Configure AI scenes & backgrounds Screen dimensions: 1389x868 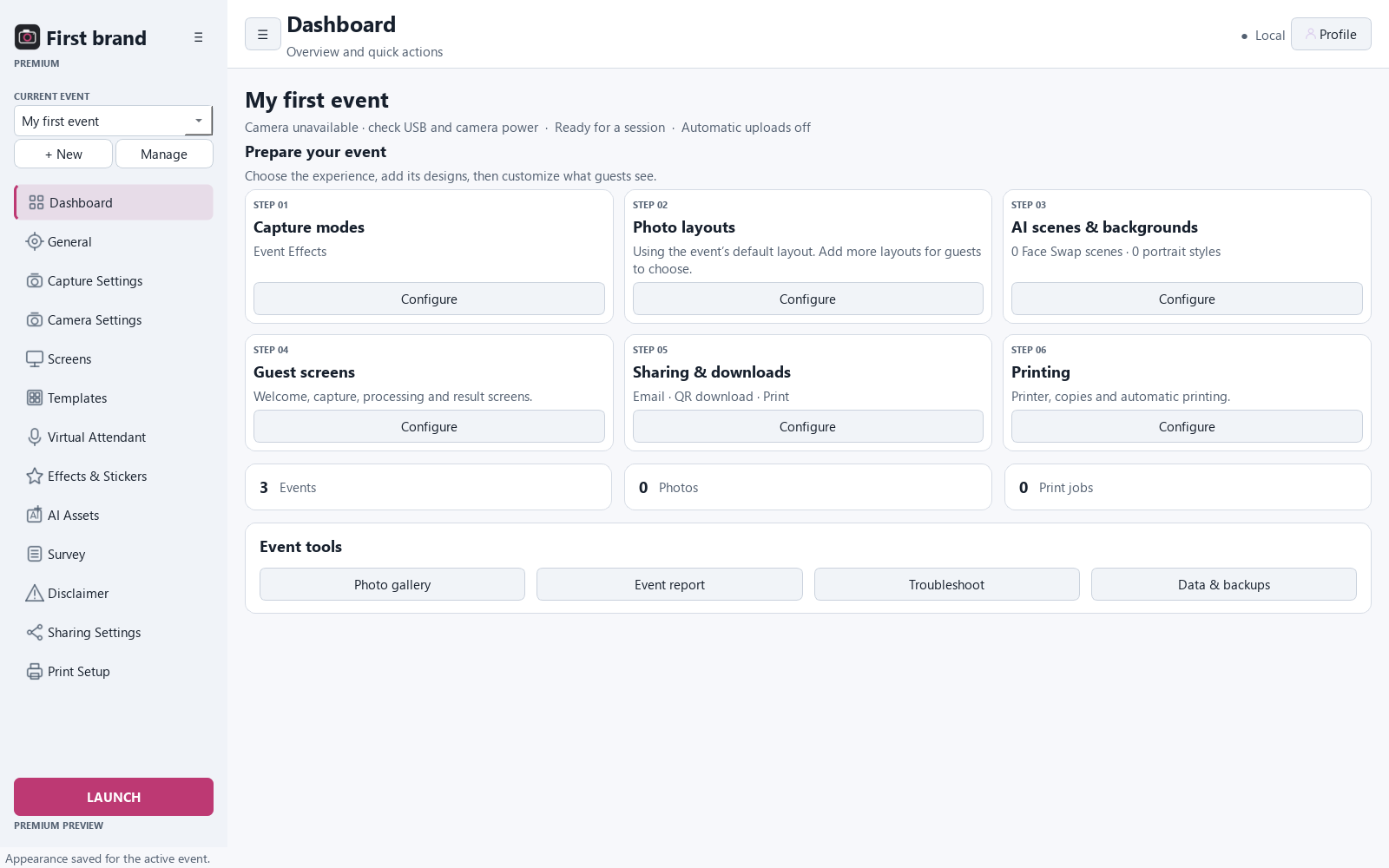click(x=1187, y=299)
